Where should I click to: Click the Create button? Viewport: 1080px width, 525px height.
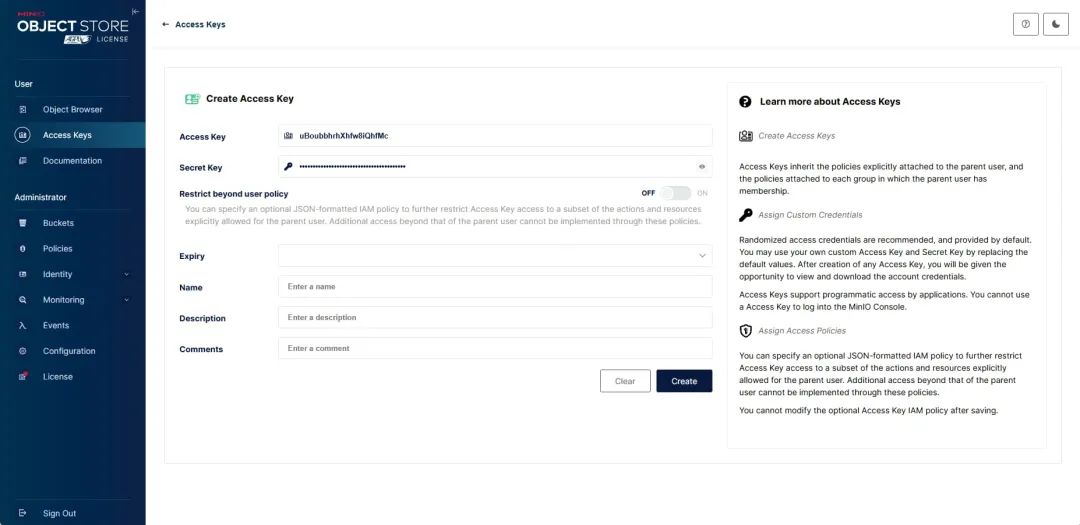tap(684, 381)
